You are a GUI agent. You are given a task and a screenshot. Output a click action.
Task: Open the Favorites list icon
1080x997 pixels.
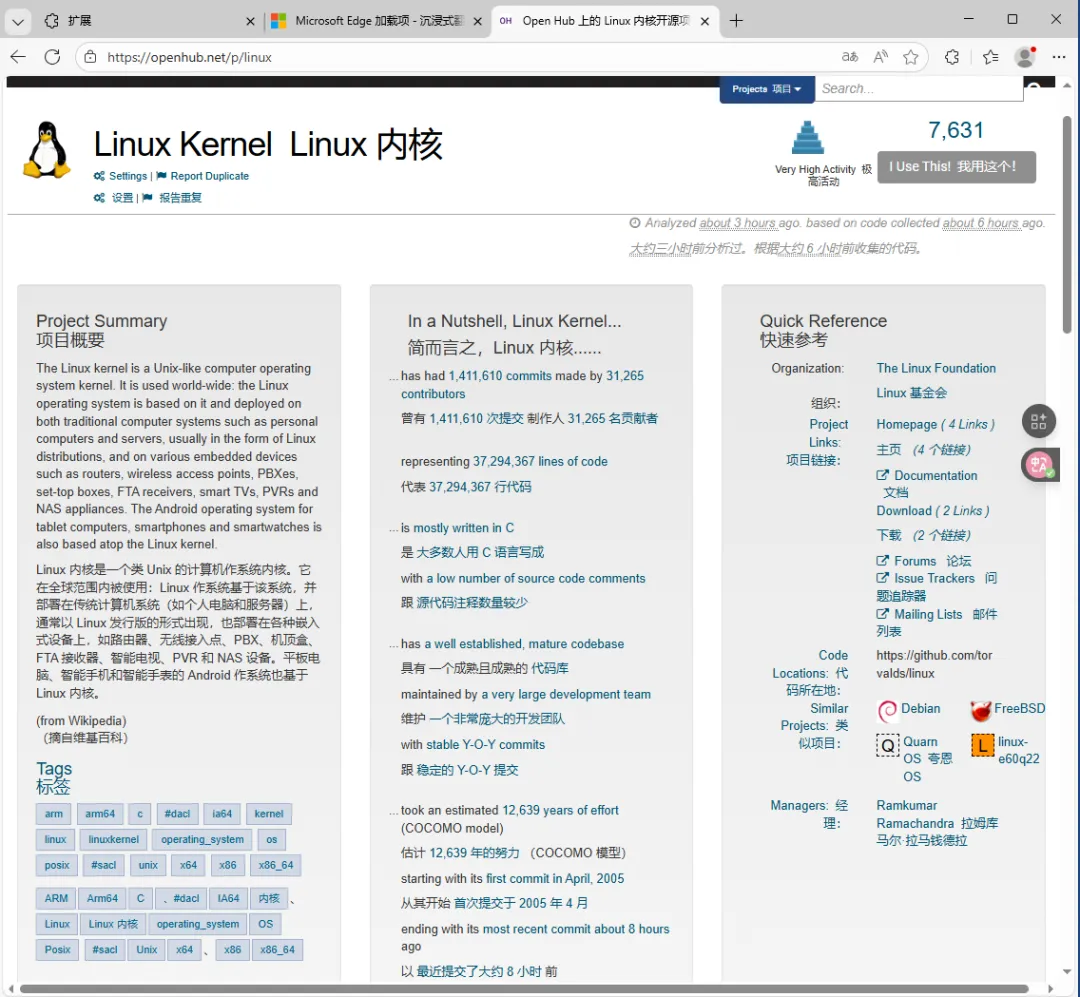[x=990, y=57]
